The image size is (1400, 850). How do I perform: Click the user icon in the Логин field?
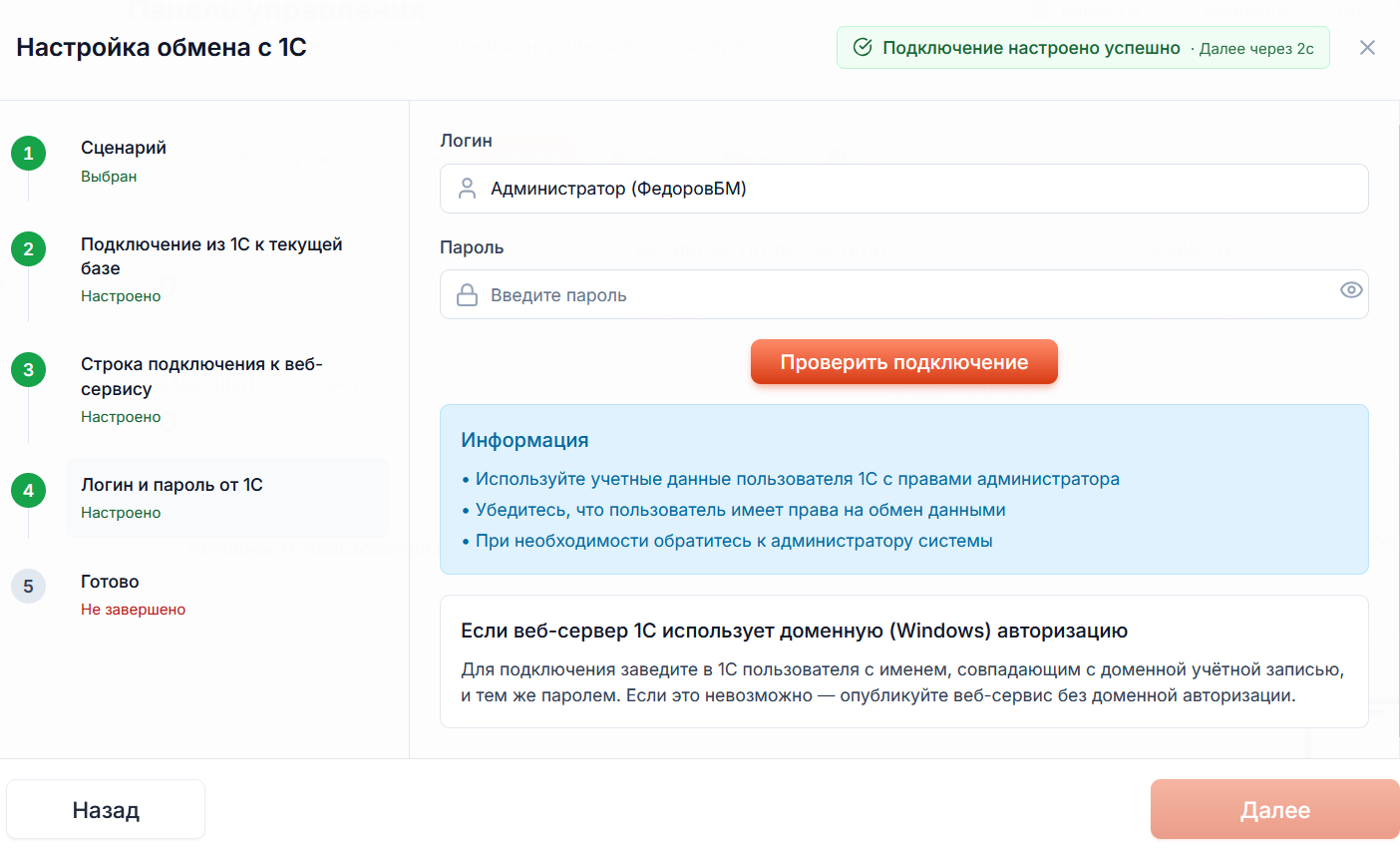pos(467,189)
